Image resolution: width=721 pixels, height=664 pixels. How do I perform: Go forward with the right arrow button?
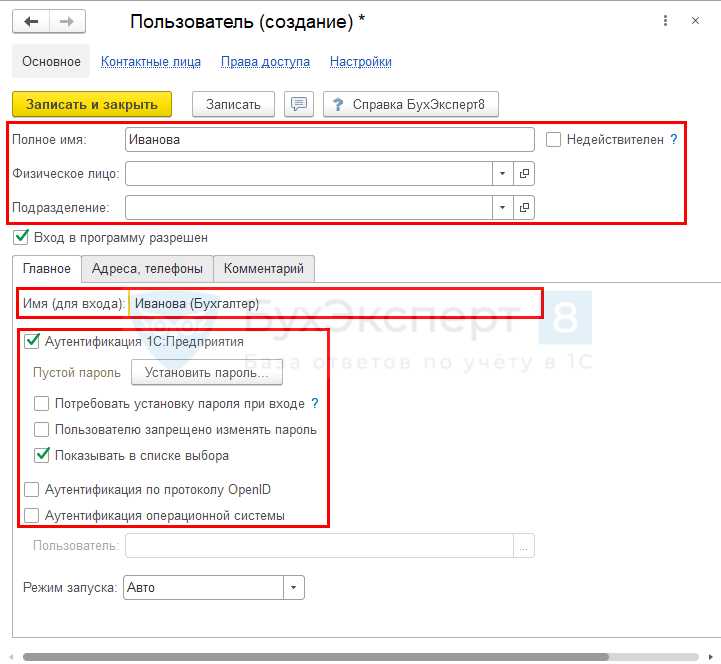[x=67, y=22]
